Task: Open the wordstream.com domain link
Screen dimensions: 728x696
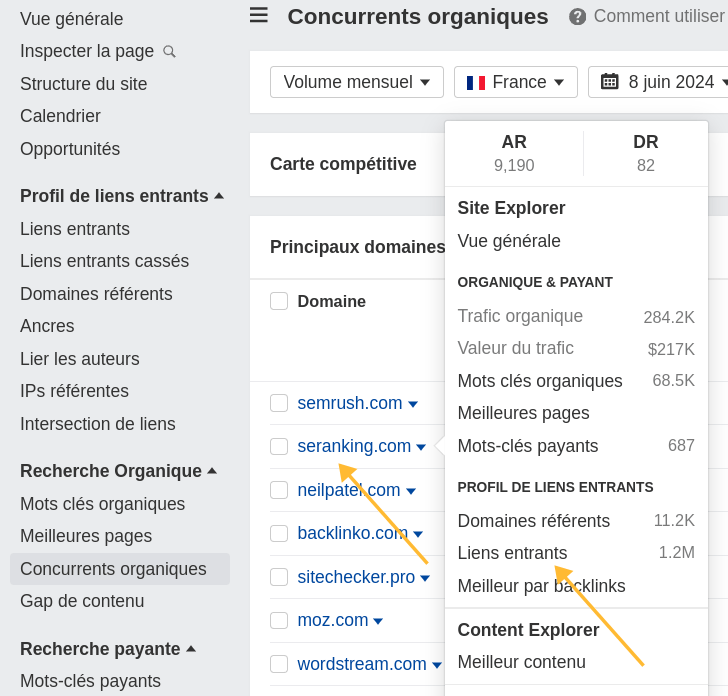Action: tap(362, 664)
